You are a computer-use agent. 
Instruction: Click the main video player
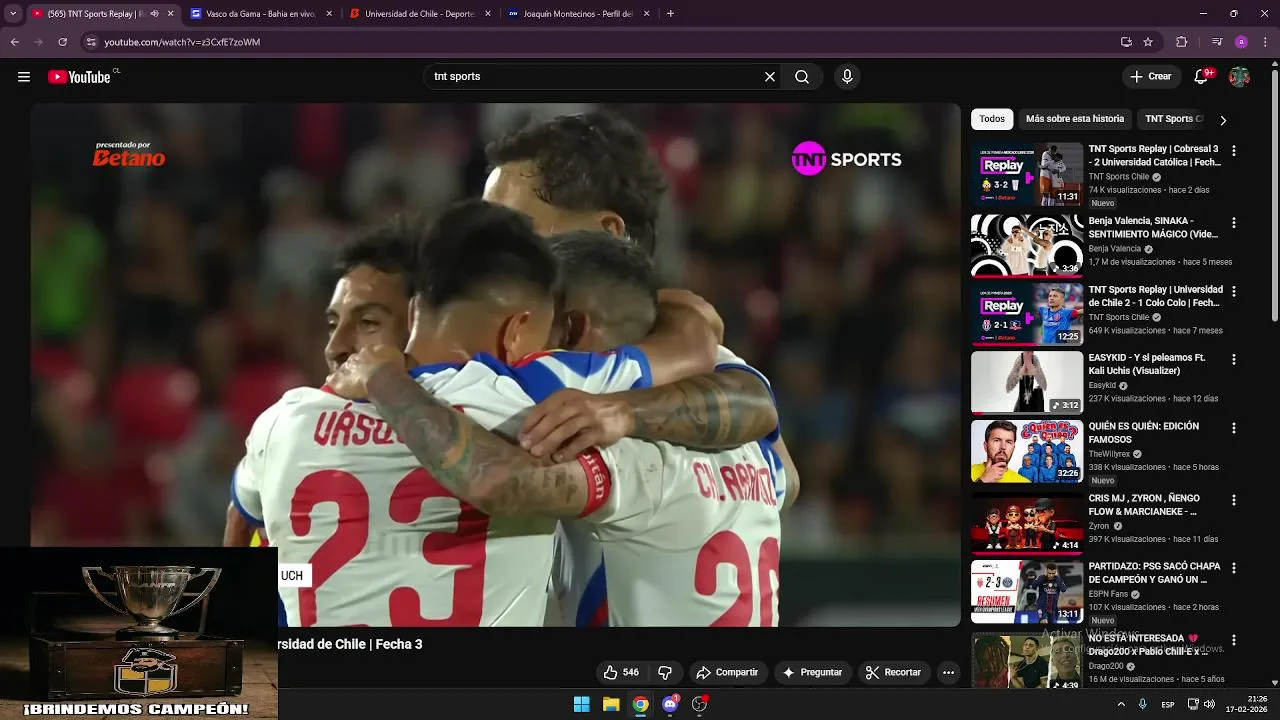495,365
